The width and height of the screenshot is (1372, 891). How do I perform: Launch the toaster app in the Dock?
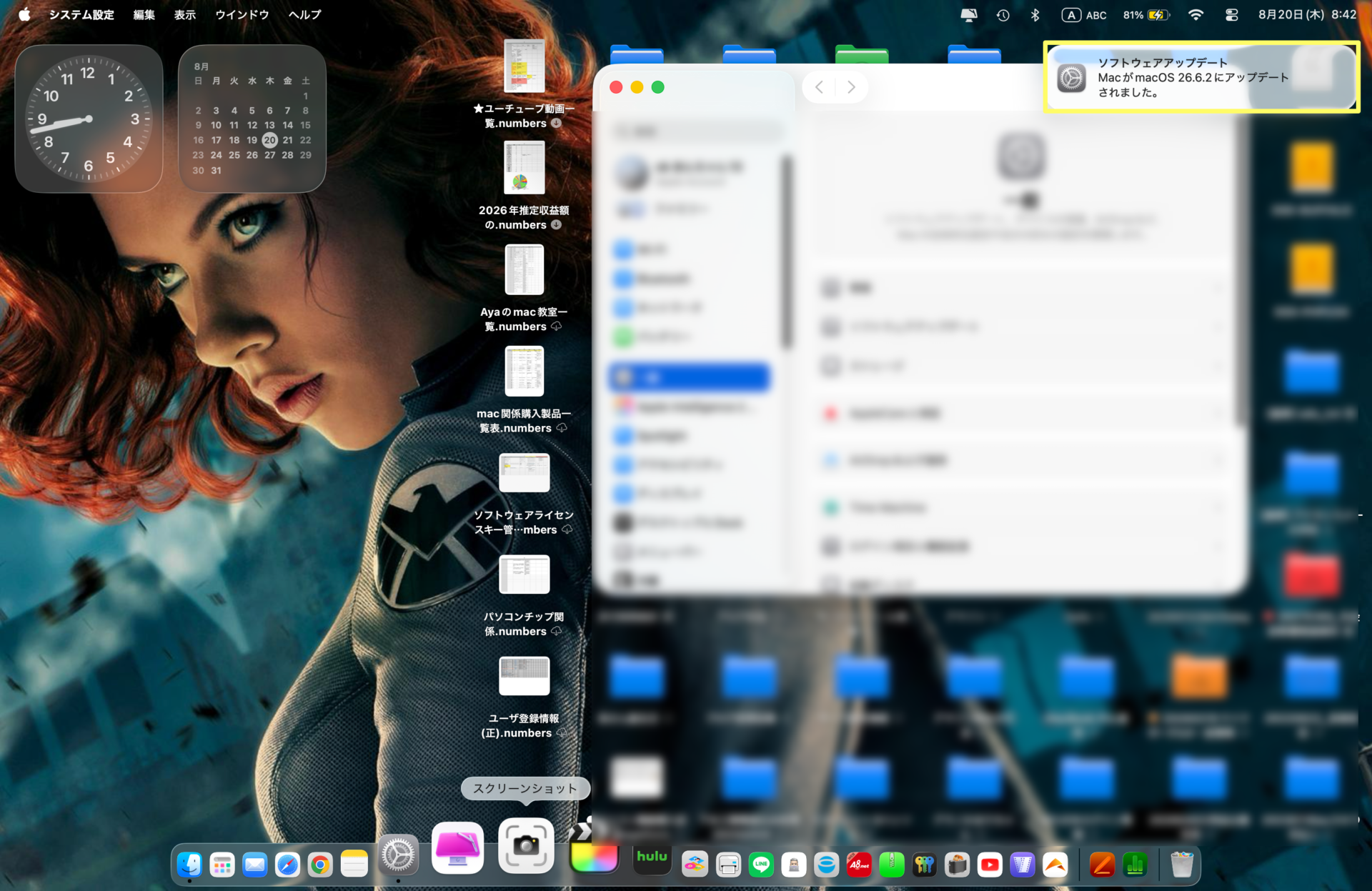point(958,865)
